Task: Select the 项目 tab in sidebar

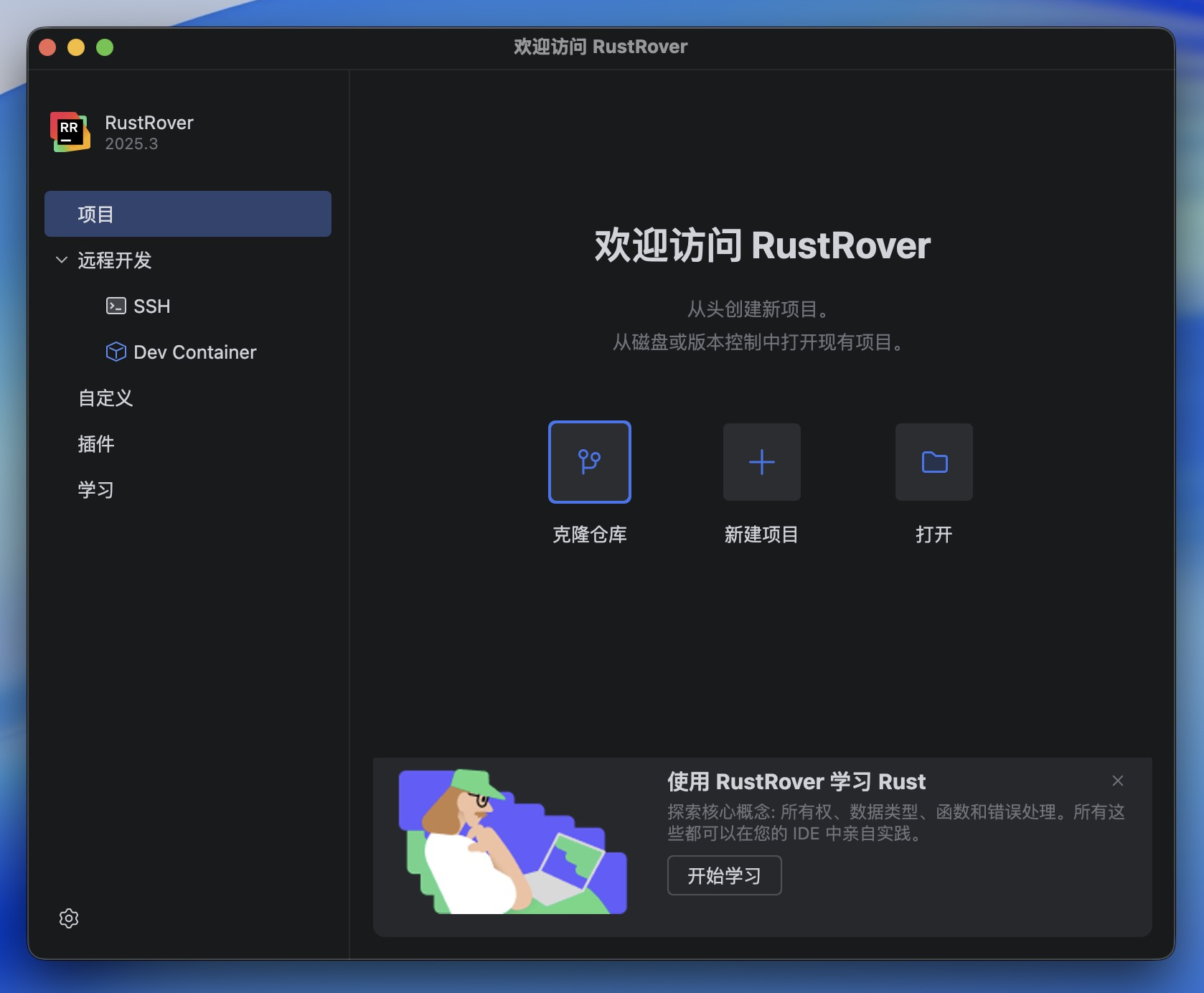Action: pyautogui.click(x=188, y=214)
